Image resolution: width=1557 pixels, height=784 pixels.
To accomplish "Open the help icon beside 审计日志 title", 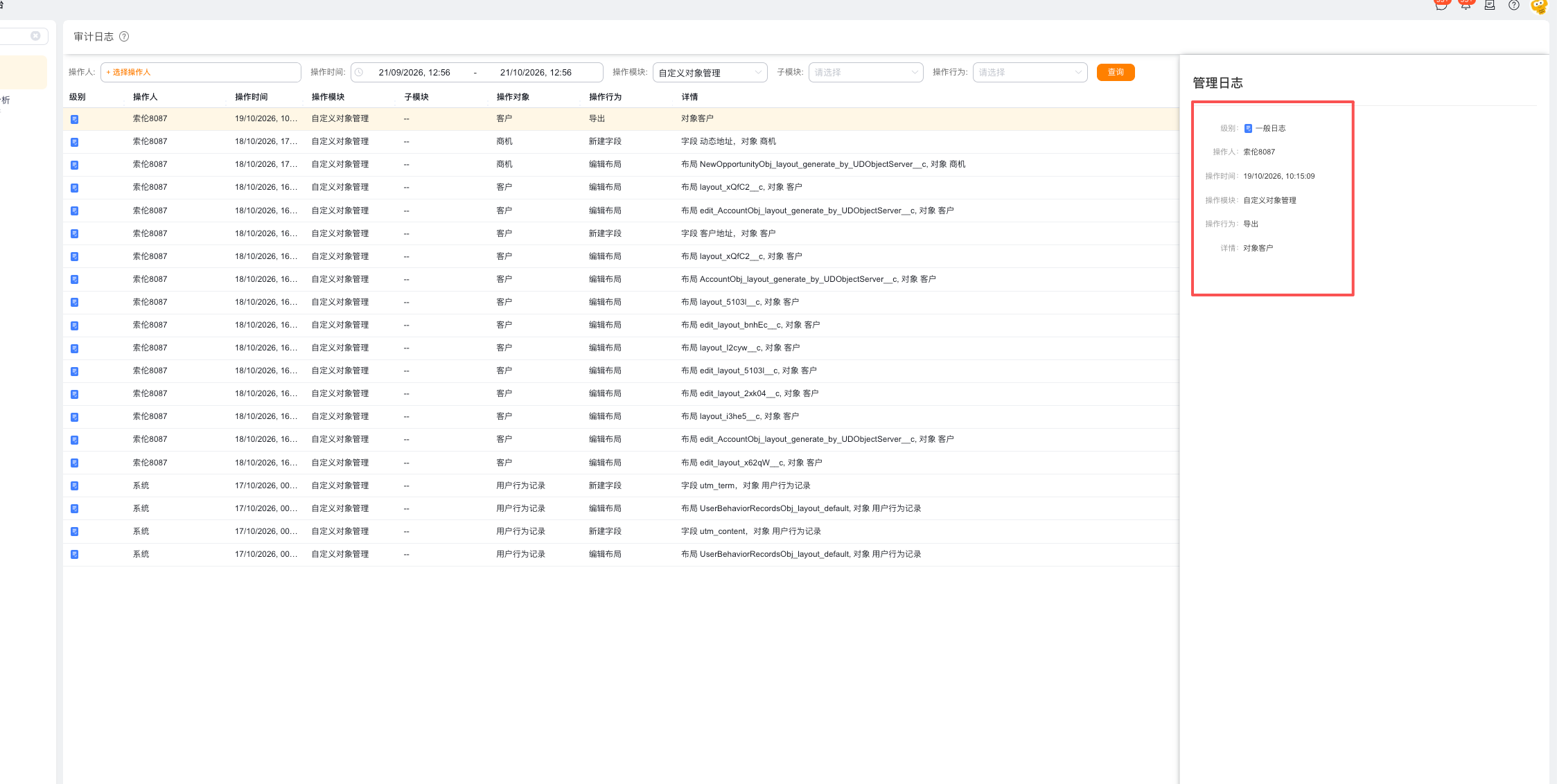I will (x=124, y=37).
